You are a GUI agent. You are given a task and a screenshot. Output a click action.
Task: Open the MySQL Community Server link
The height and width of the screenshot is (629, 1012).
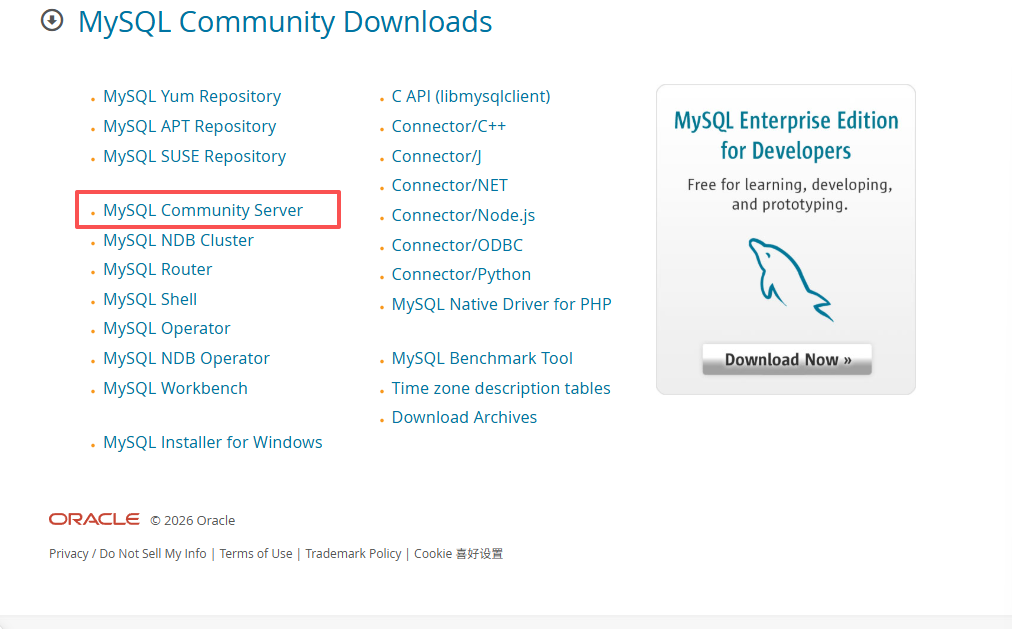tap(203, 210)
